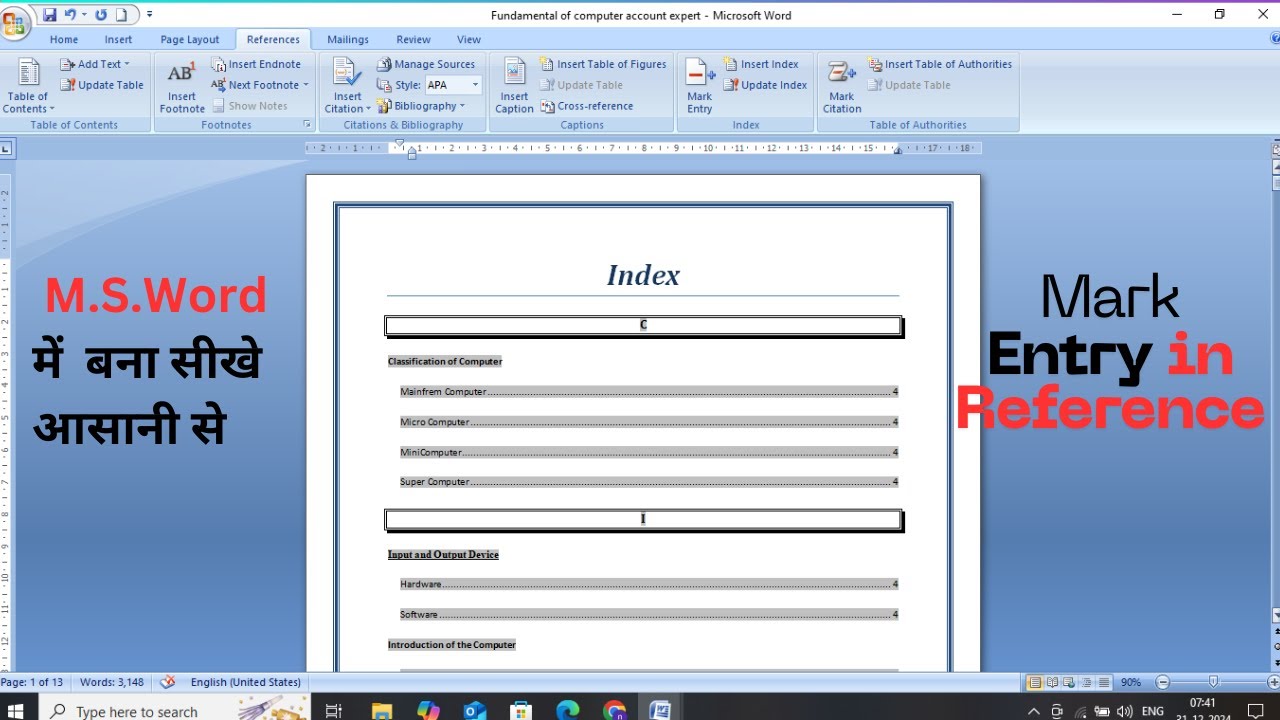
Task: Open the Mailings tab
Action: click(348, 40)
